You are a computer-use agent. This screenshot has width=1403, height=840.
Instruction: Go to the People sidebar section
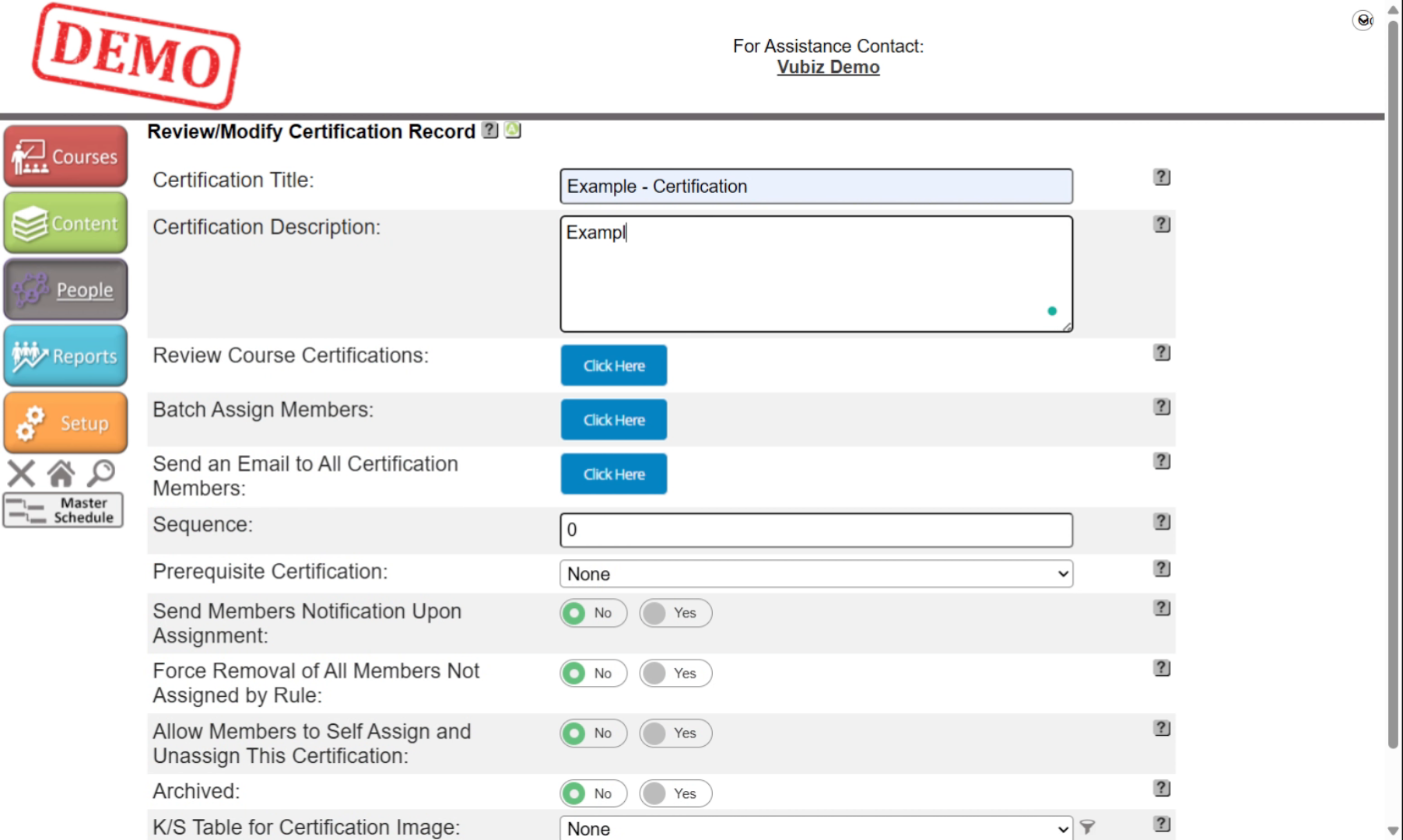click(65, 289)
